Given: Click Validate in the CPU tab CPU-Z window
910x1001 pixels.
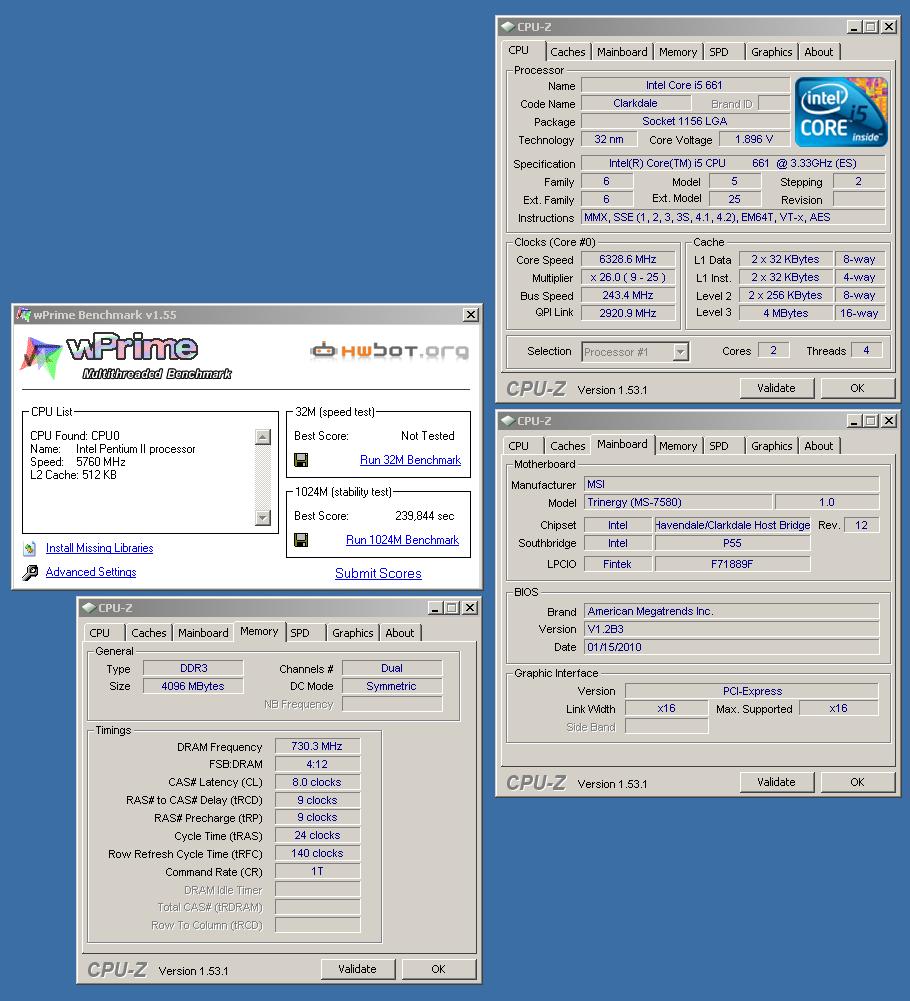Looking at the screenshot, I should pyautogui.click(x=777, y=388).
